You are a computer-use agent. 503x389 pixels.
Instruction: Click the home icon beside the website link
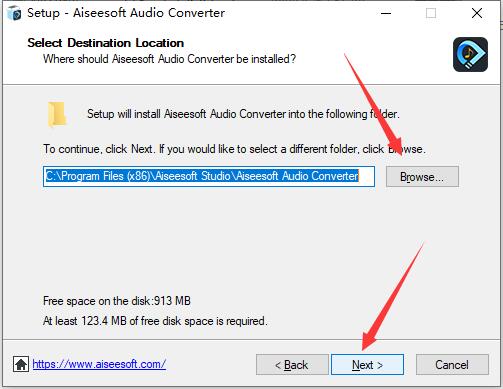[x=21, y=364]
